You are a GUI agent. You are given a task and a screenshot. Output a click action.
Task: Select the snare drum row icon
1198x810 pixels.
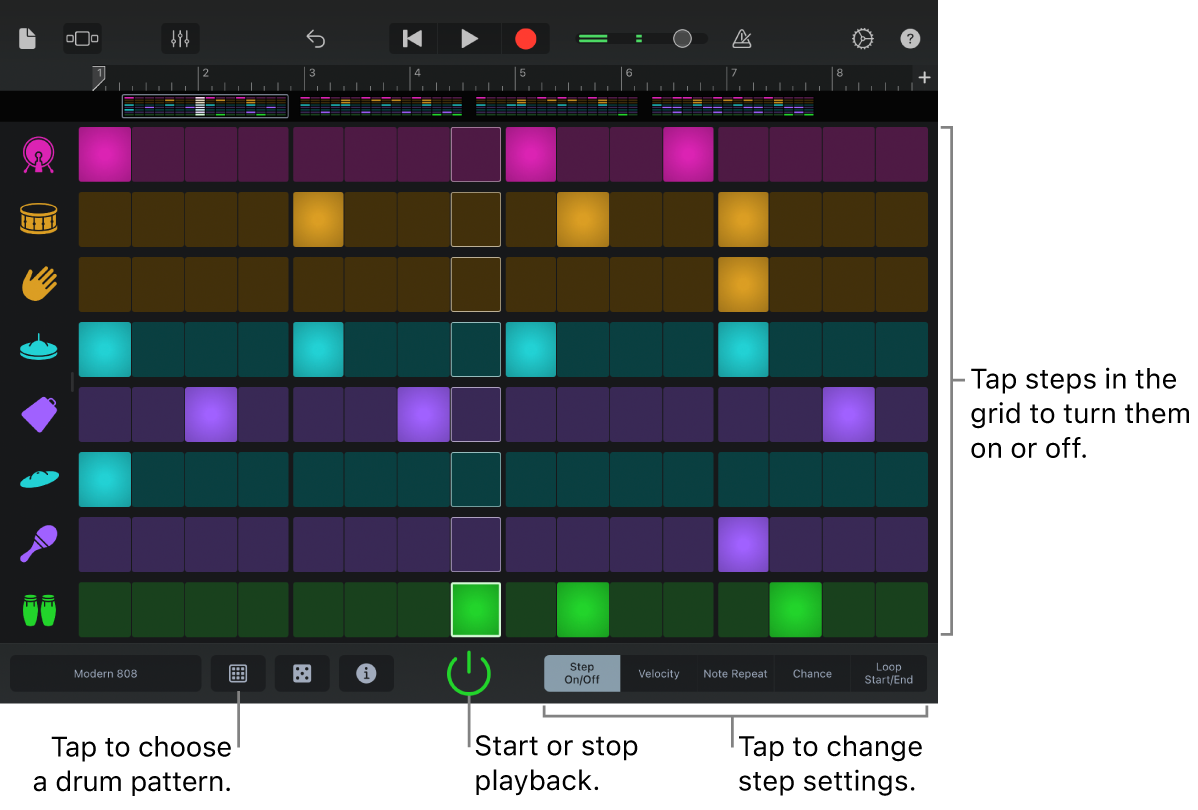pyautogui.click(x=37, y=219)
